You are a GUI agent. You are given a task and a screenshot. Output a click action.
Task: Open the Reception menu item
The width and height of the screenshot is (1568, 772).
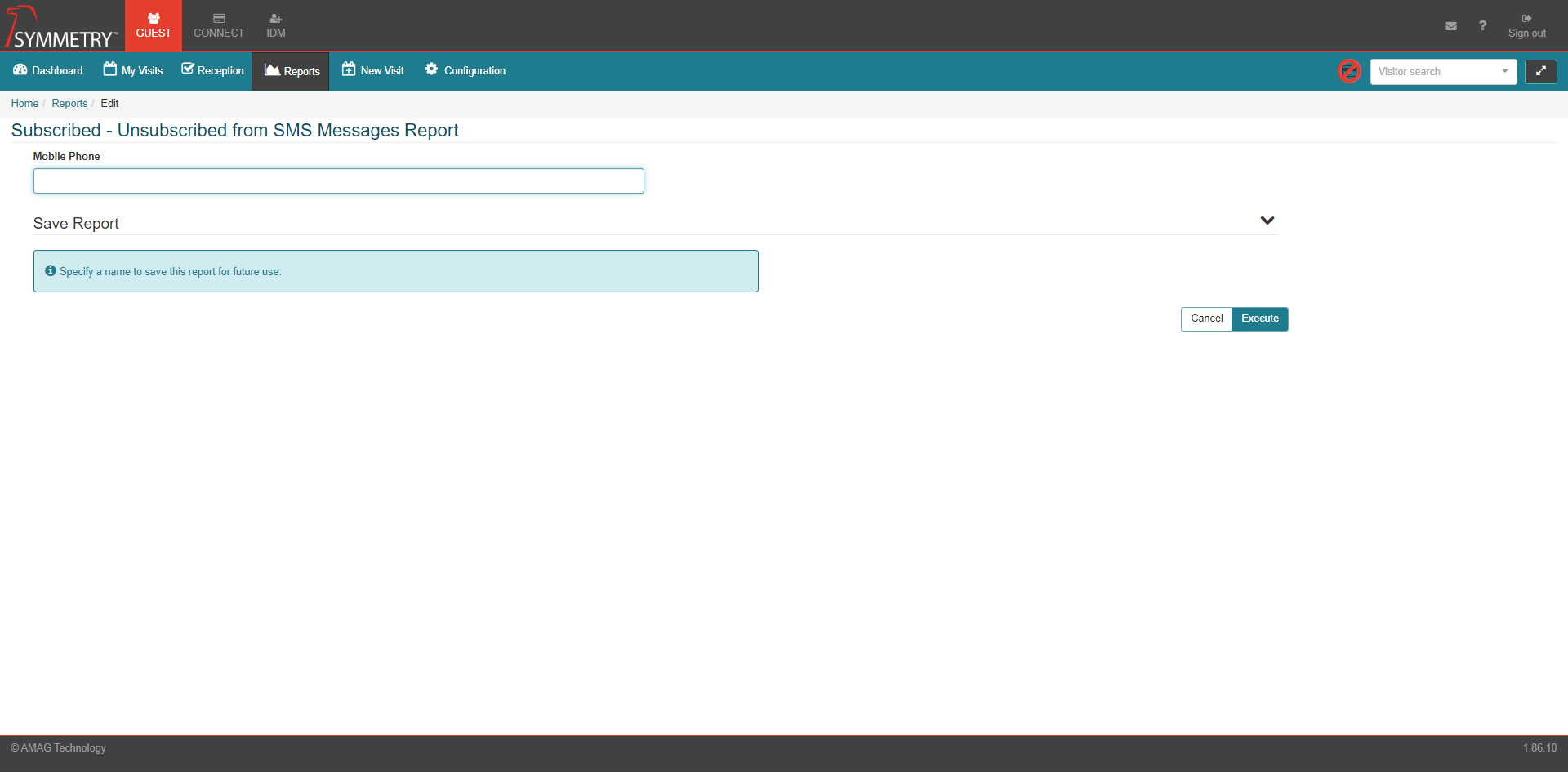coord(212,71)
